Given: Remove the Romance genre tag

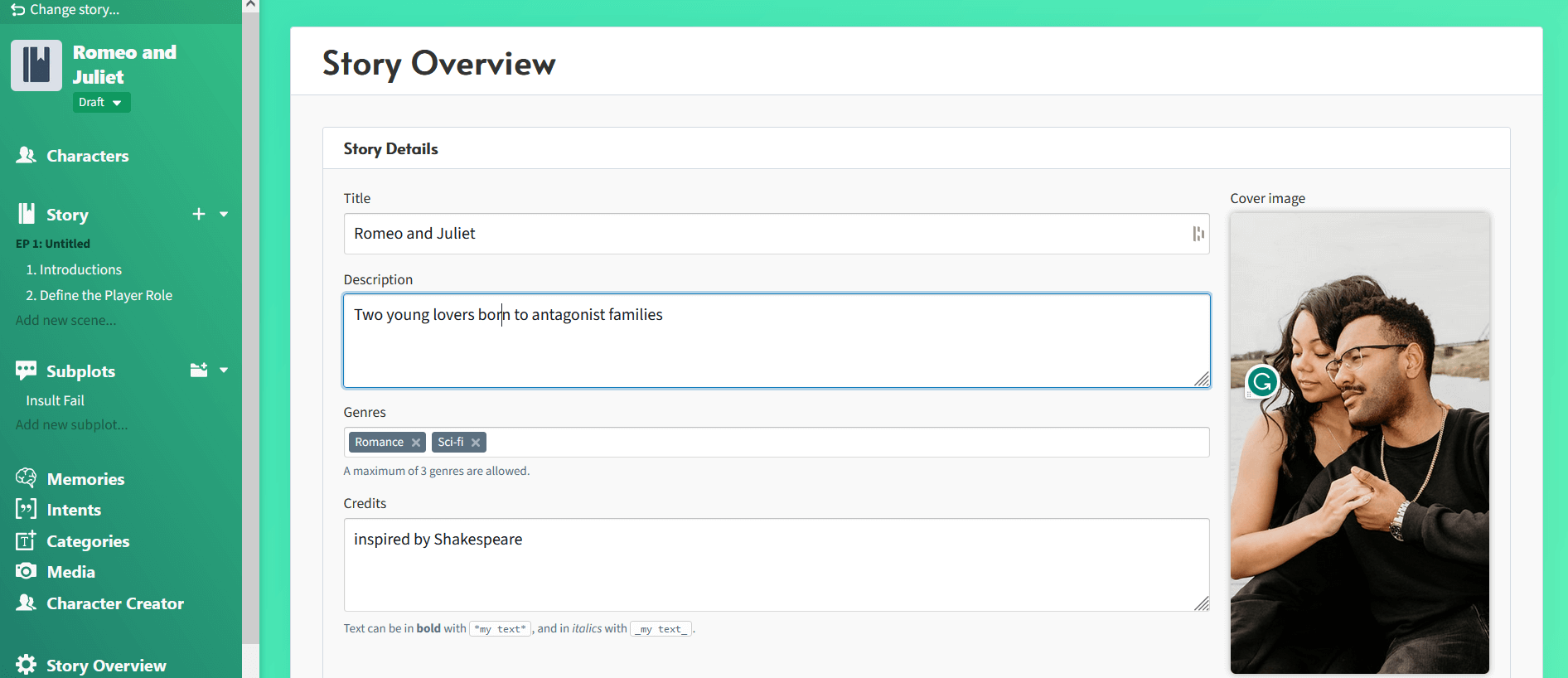Looking at the screenshot, I should (416, 443).
